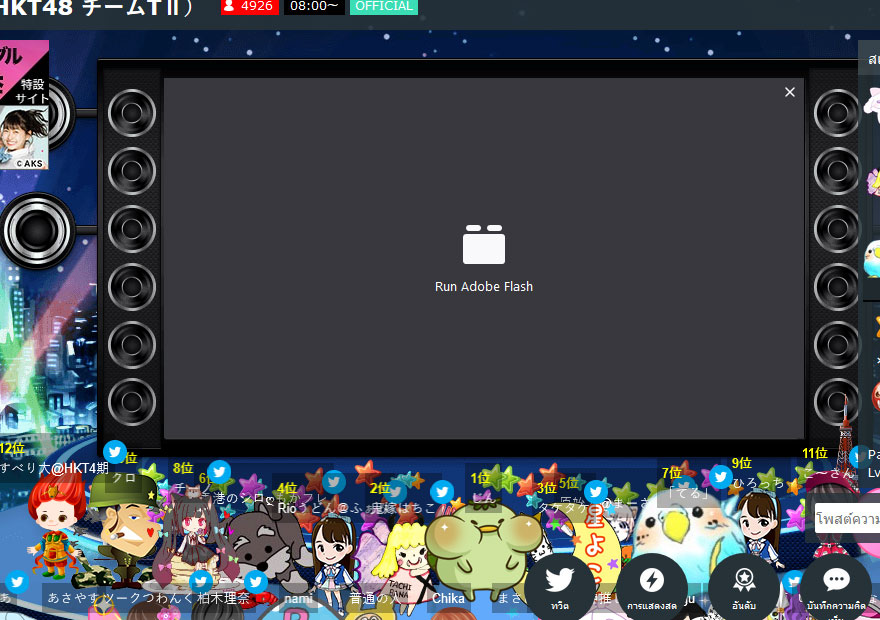Click the comment post input field
Screen dimensions: 880x620
coord(847,518)
